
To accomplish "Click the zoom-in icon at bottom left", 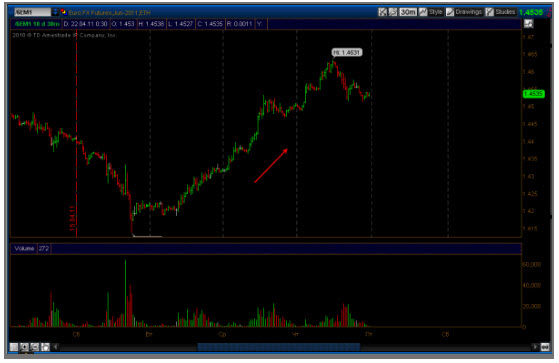I will [24, 347].
